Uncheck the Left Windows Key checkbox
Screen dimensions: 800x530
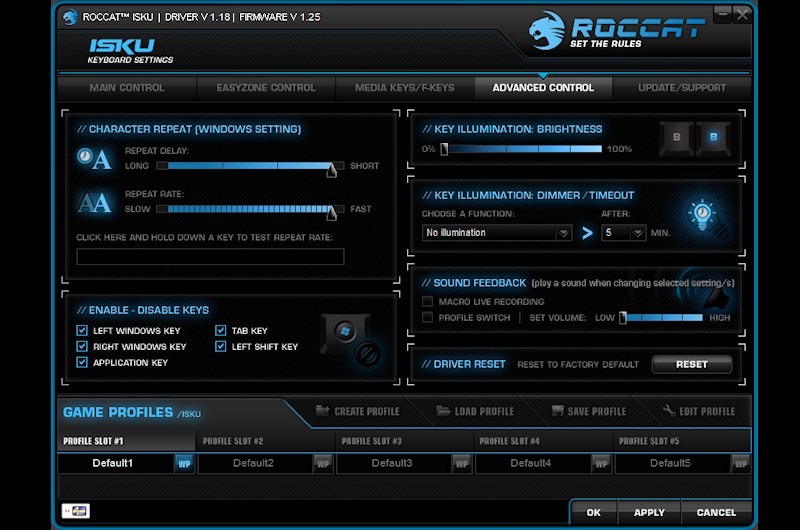(83, 331)
